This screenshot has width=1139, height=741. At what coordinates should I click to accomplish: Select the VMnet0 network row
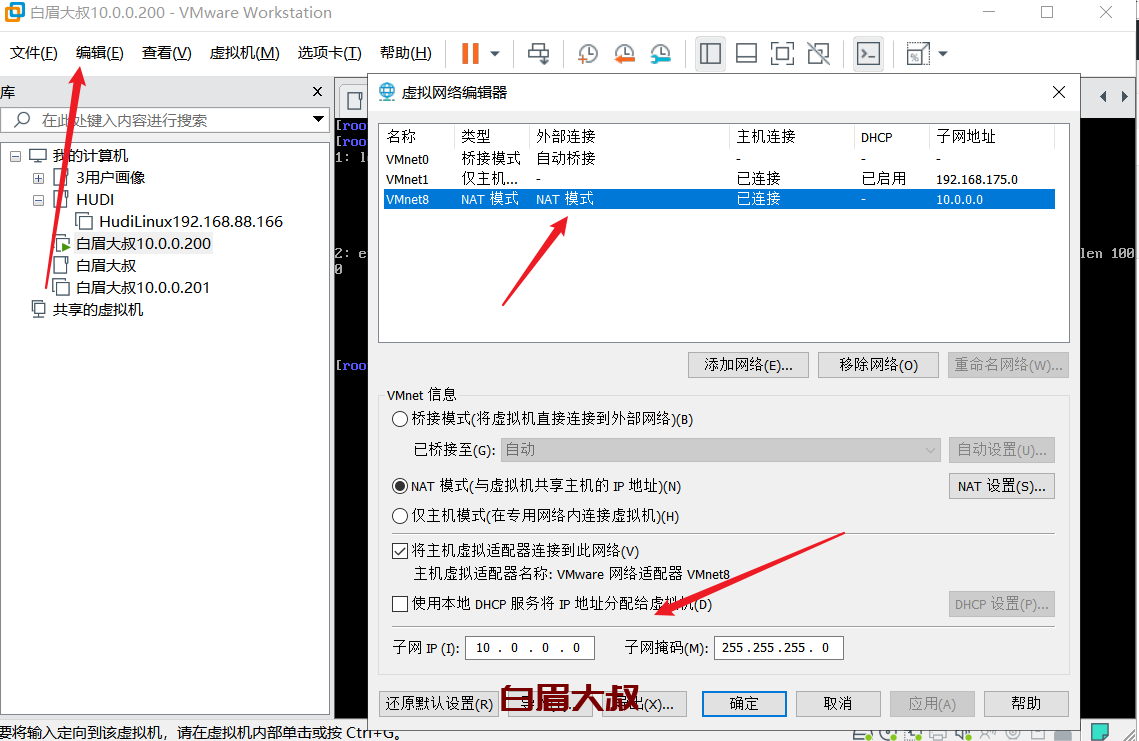point(719,158)
